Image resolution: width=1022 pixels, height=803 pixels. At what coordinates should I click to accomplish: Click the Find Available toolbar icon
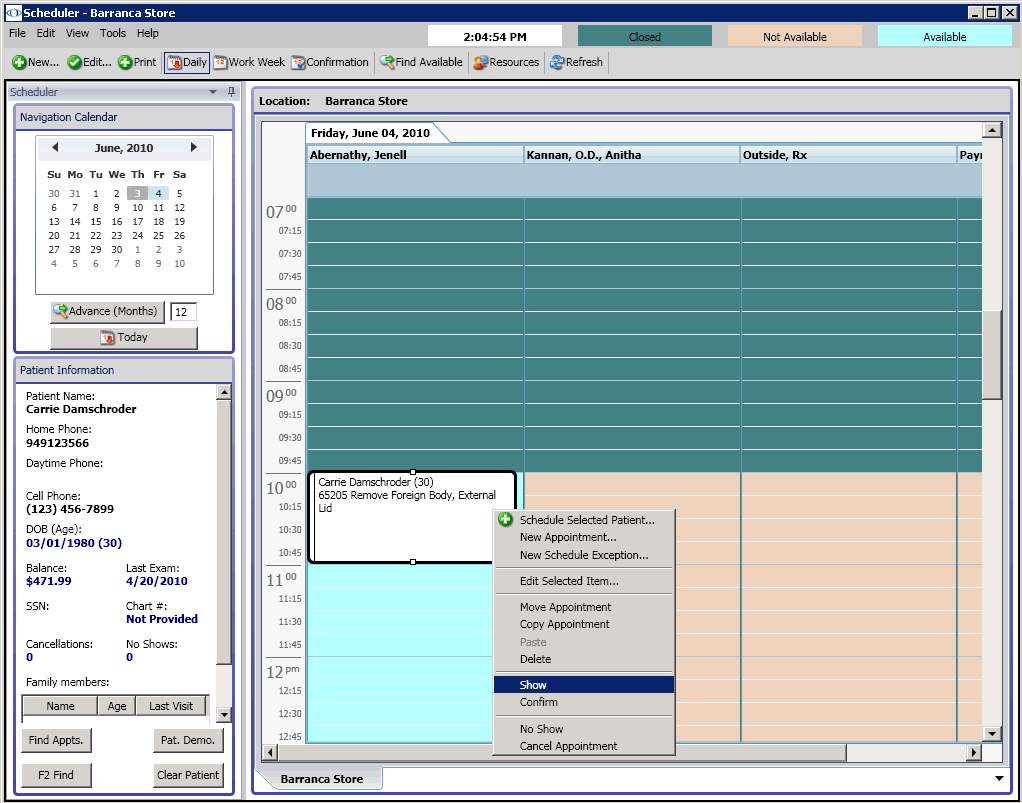(421, 62)
